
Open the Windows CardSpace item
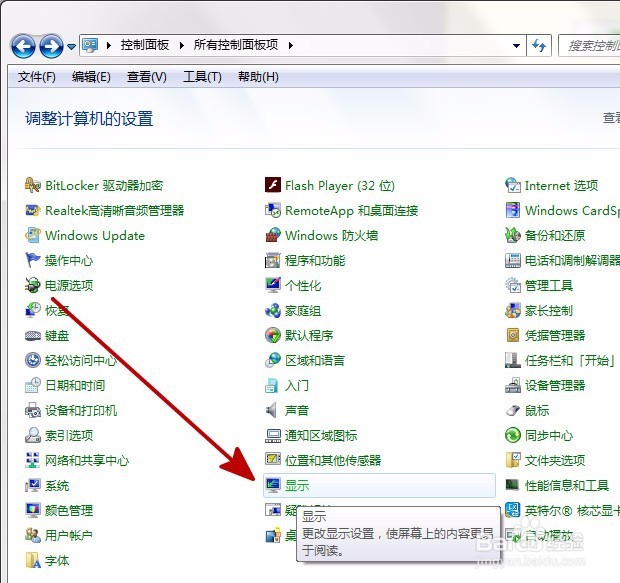point(562,210)
